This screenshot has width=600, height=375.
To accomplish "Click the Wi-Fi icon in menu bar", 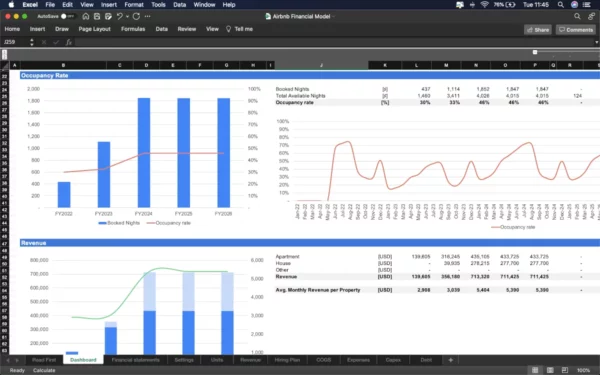I will tap(484, 5).
